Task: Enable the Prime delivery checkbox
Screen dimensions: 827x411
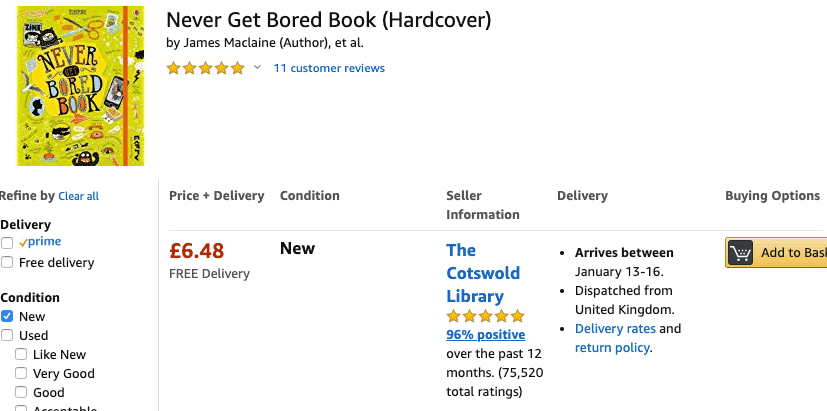Action: [x=7, y=243]
